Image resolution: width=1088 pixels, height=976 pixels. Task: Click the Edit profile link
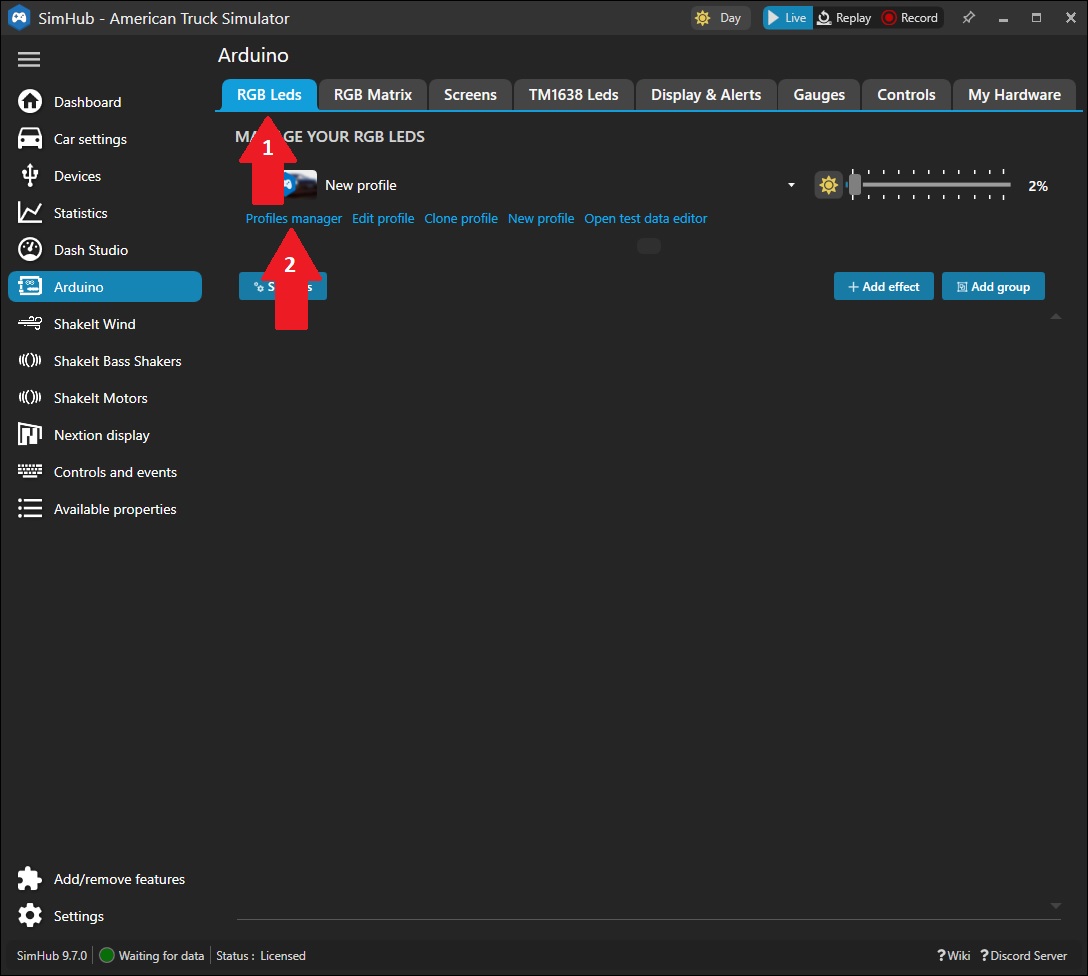coord(383,219)
